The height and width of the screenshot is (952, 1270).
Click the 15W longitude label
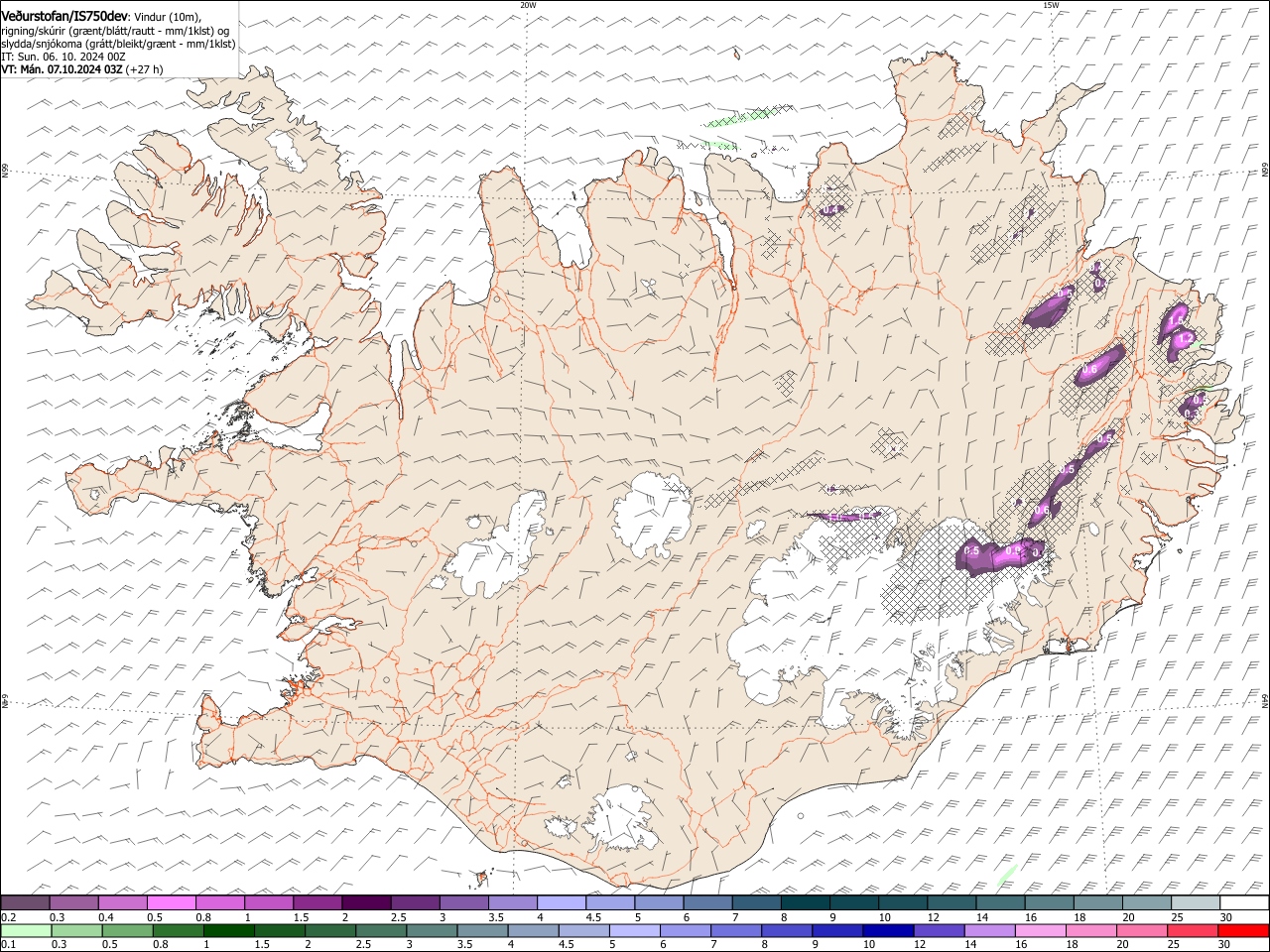tap(1051, 5)
